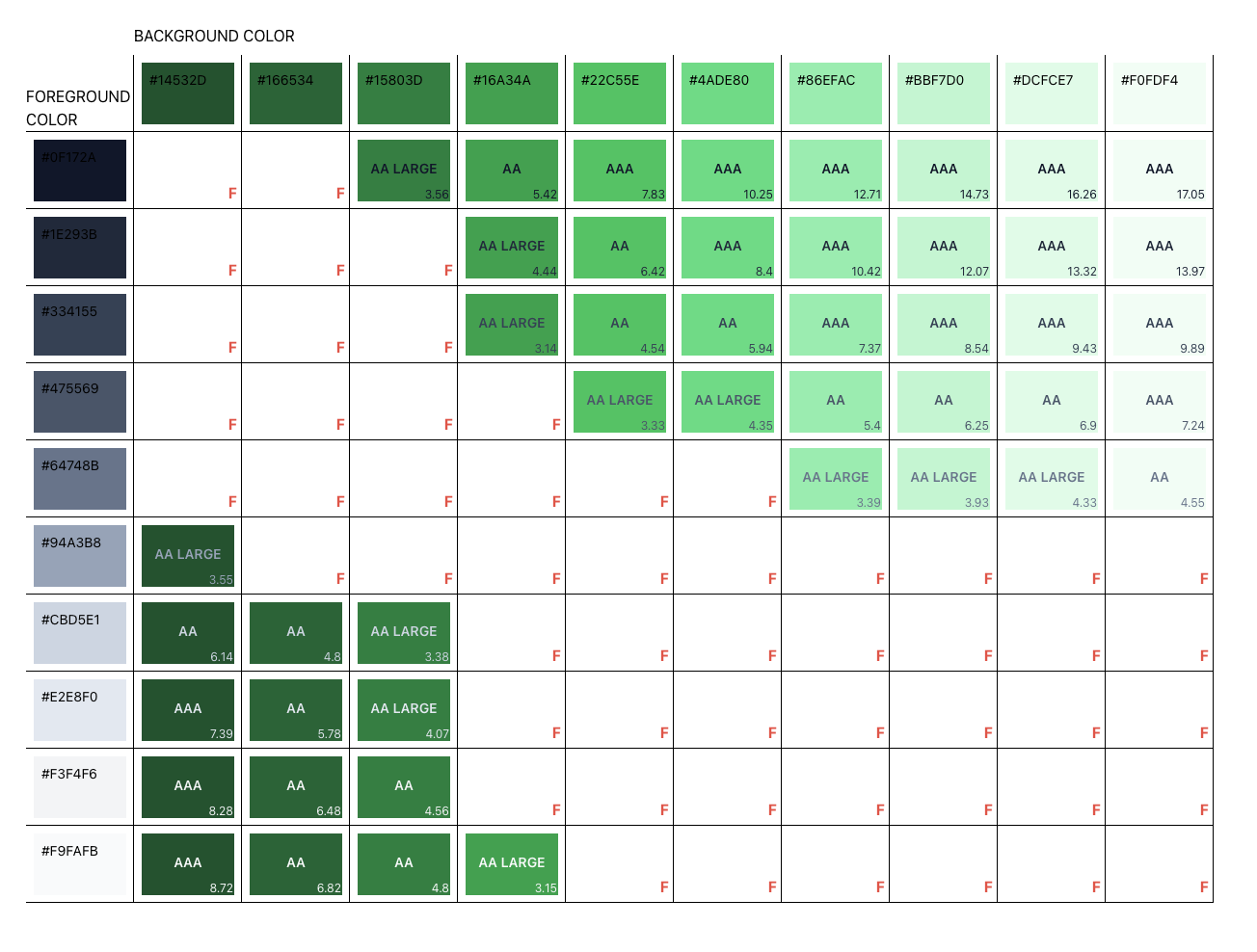Click the AAA cell showing ratio 17.05
Screen dimensions: 1257x952
click(x=1160, y=171)
